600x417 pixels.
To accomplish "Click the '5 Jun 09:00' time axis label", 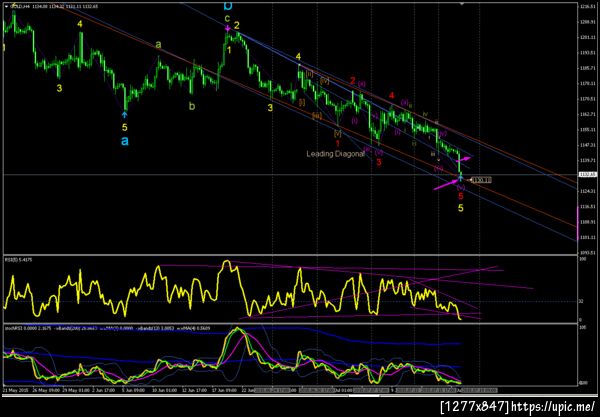I will click(134, 391).
